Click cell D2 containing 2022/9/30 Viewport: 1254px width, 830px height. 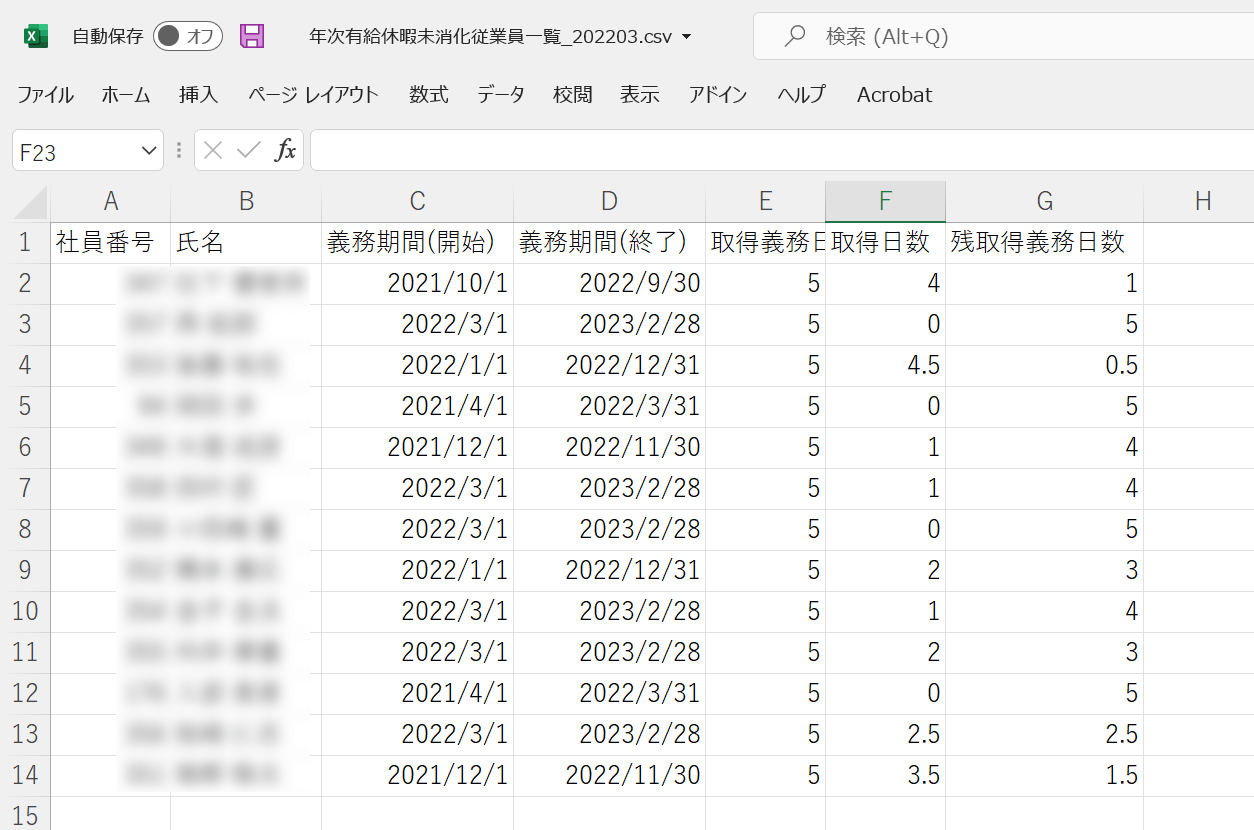click(x=609, y=284)
